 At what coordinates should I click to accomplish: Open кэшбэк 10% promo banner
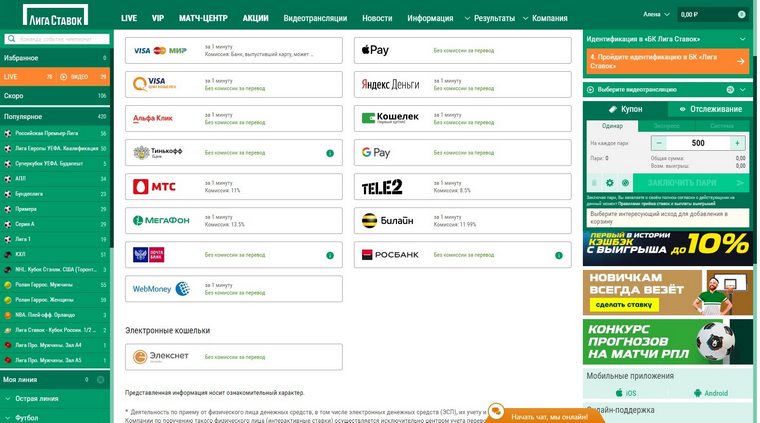[668, 249]
